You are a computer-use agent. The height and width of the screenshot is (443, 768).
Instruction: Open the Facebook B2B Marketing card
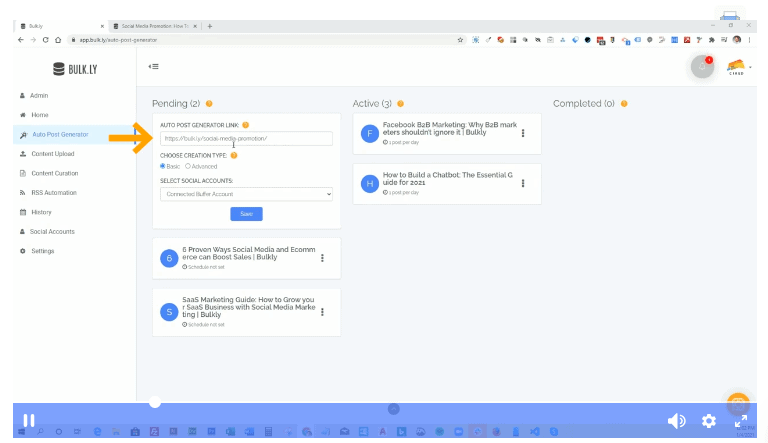tap(447, 134)
